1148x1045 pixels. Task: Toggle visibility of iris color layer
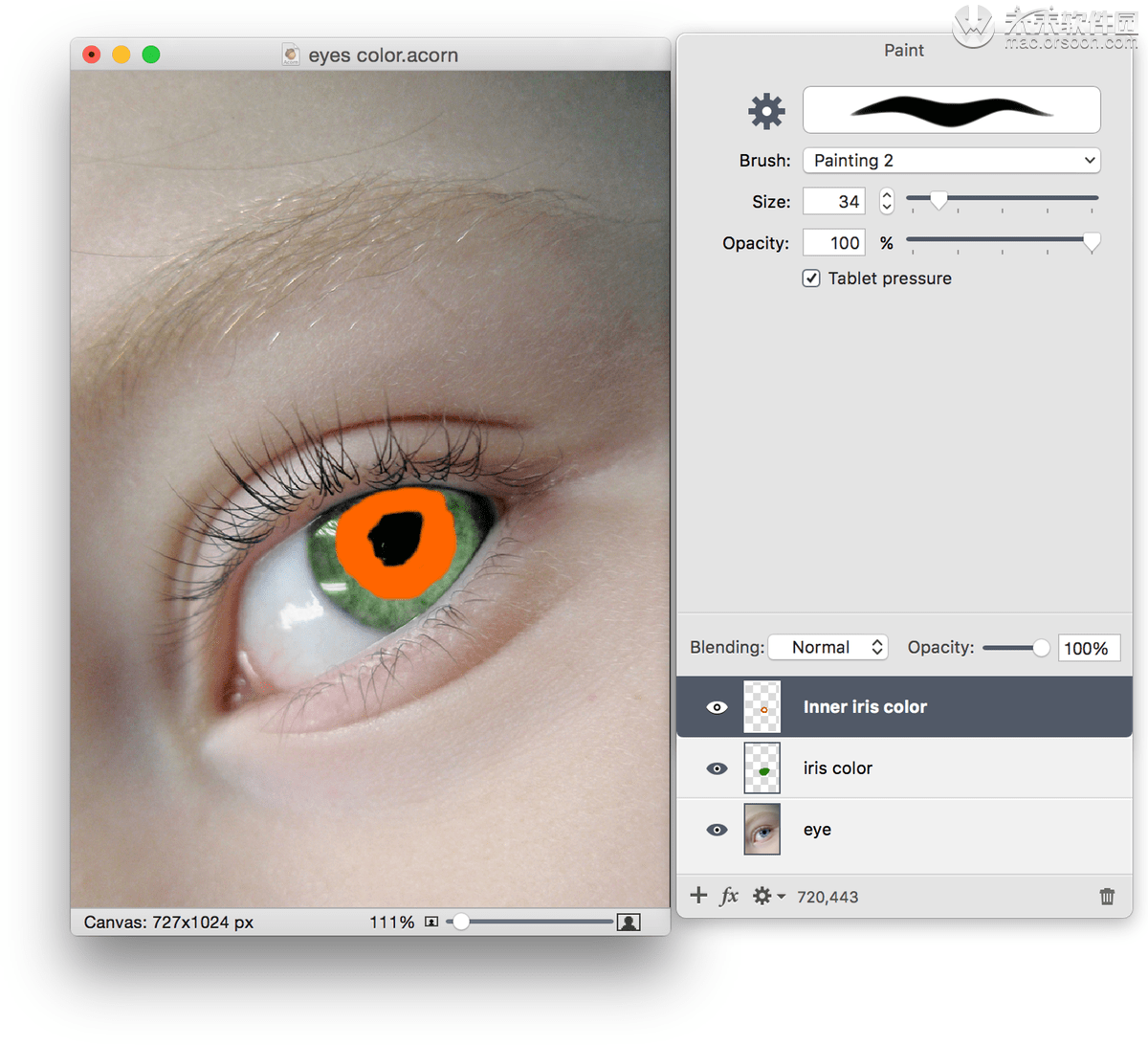click(x=717, y=768)
